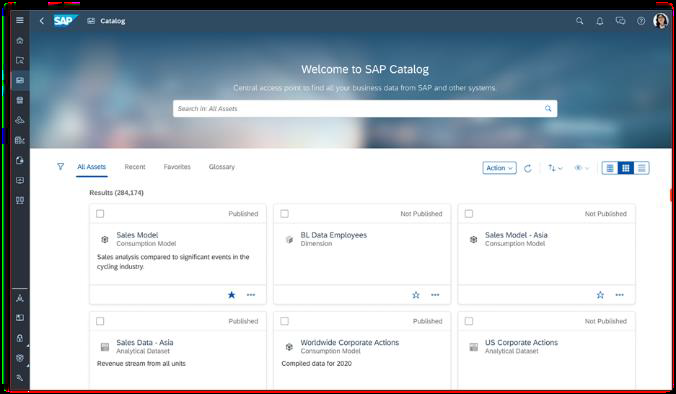
Task: Open the visibility eye dropdown
Action: click(x=581, y=168)
